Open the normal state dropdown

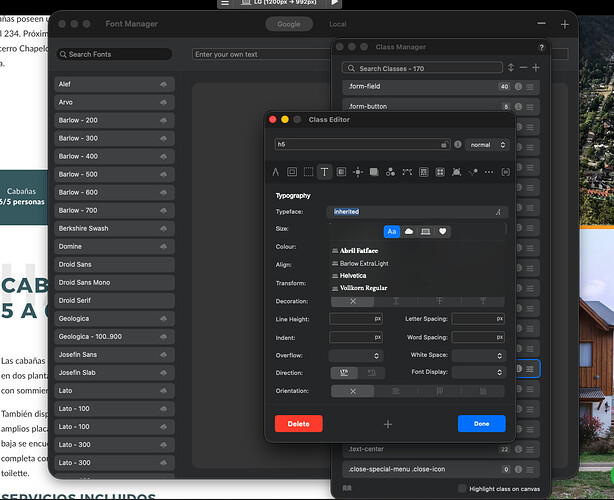click(482, 144)
